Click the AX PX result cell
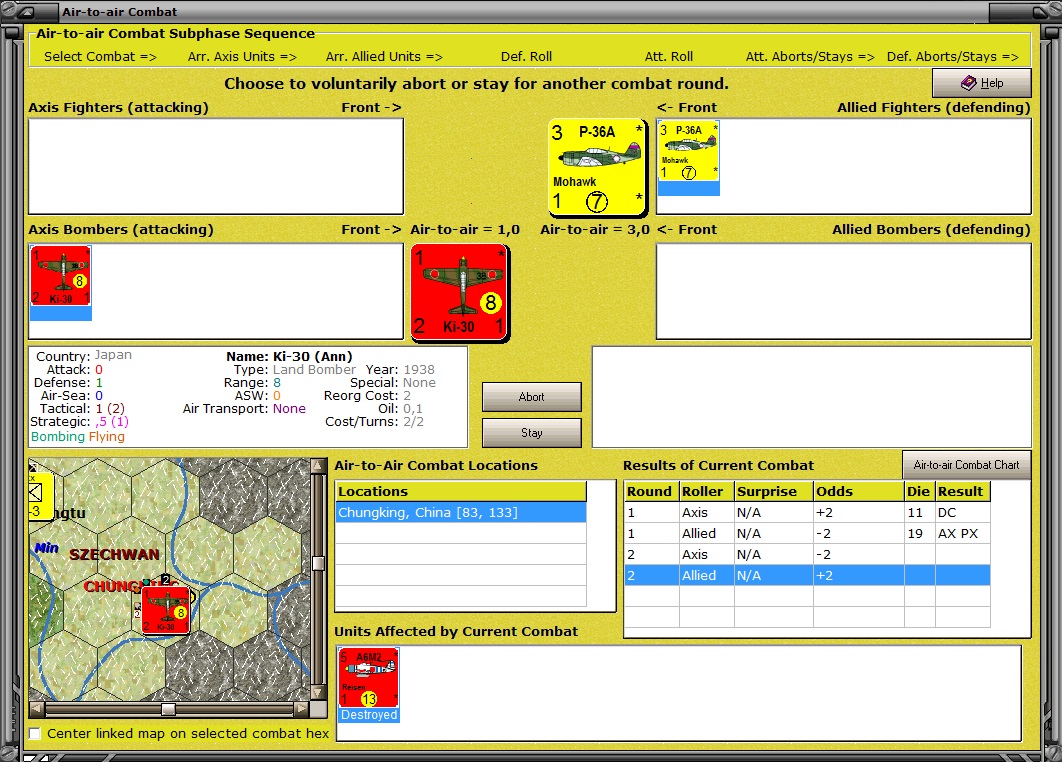The image size is (1062, 762). coord(962,534)
